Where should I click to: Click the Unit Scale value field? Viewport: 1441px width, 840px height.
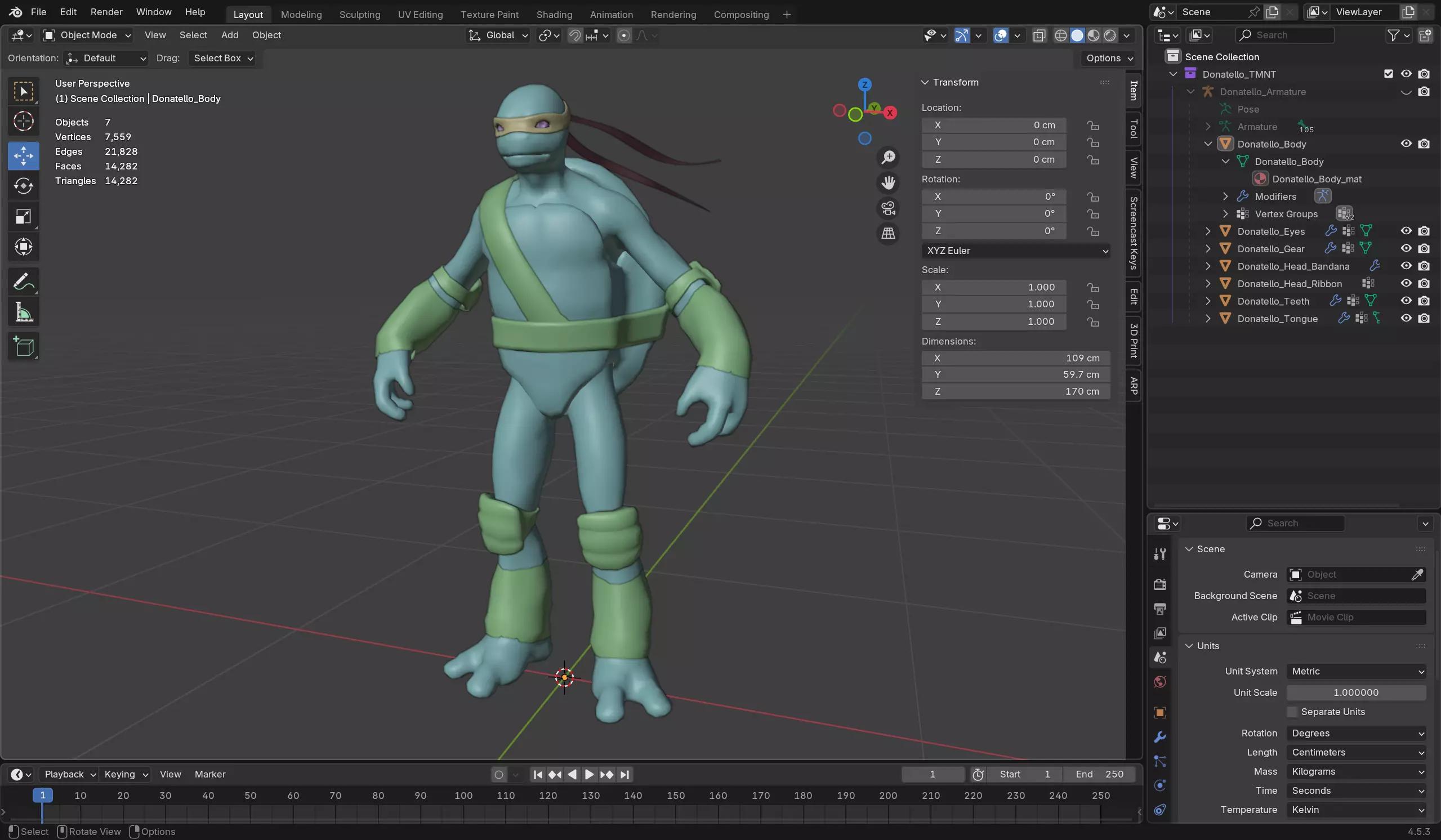1356,692
